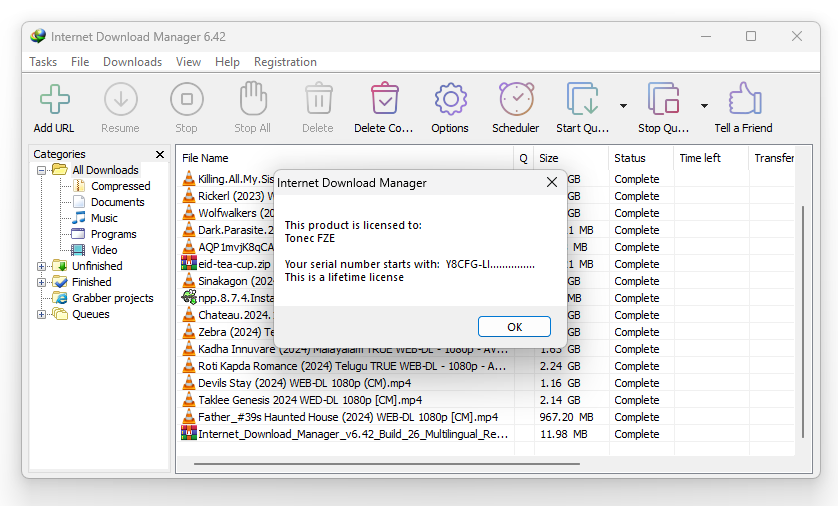Expand the Queues tree node
Screen dimensions: 838x506
pos(41,314)
